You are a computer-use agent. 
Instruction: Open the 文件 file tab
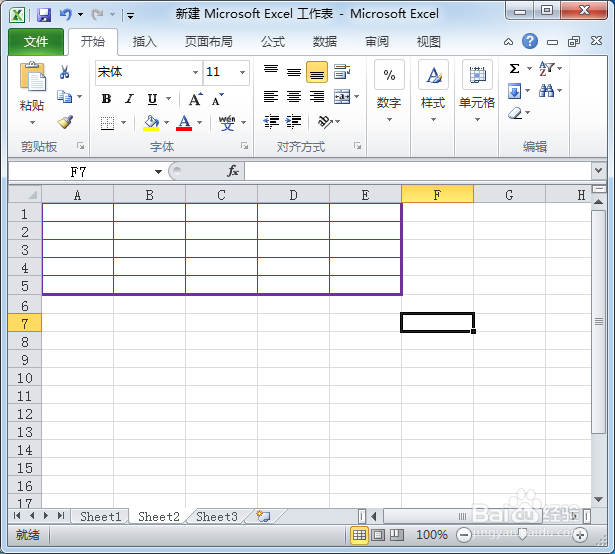36,42
